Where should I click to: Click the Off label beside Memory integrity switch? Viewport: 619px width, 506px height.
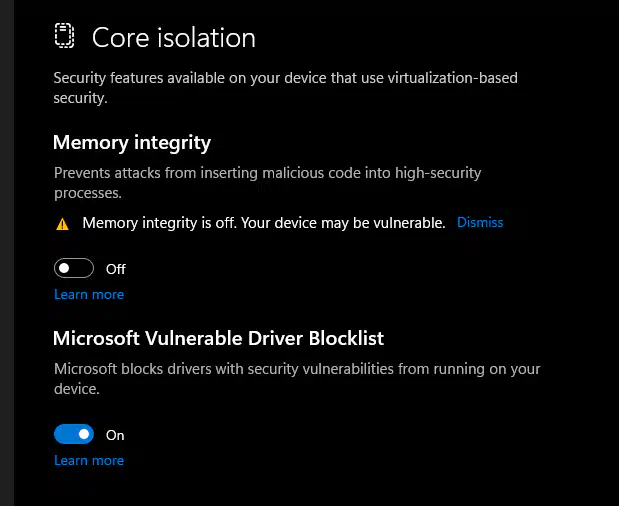pos(116,269)
